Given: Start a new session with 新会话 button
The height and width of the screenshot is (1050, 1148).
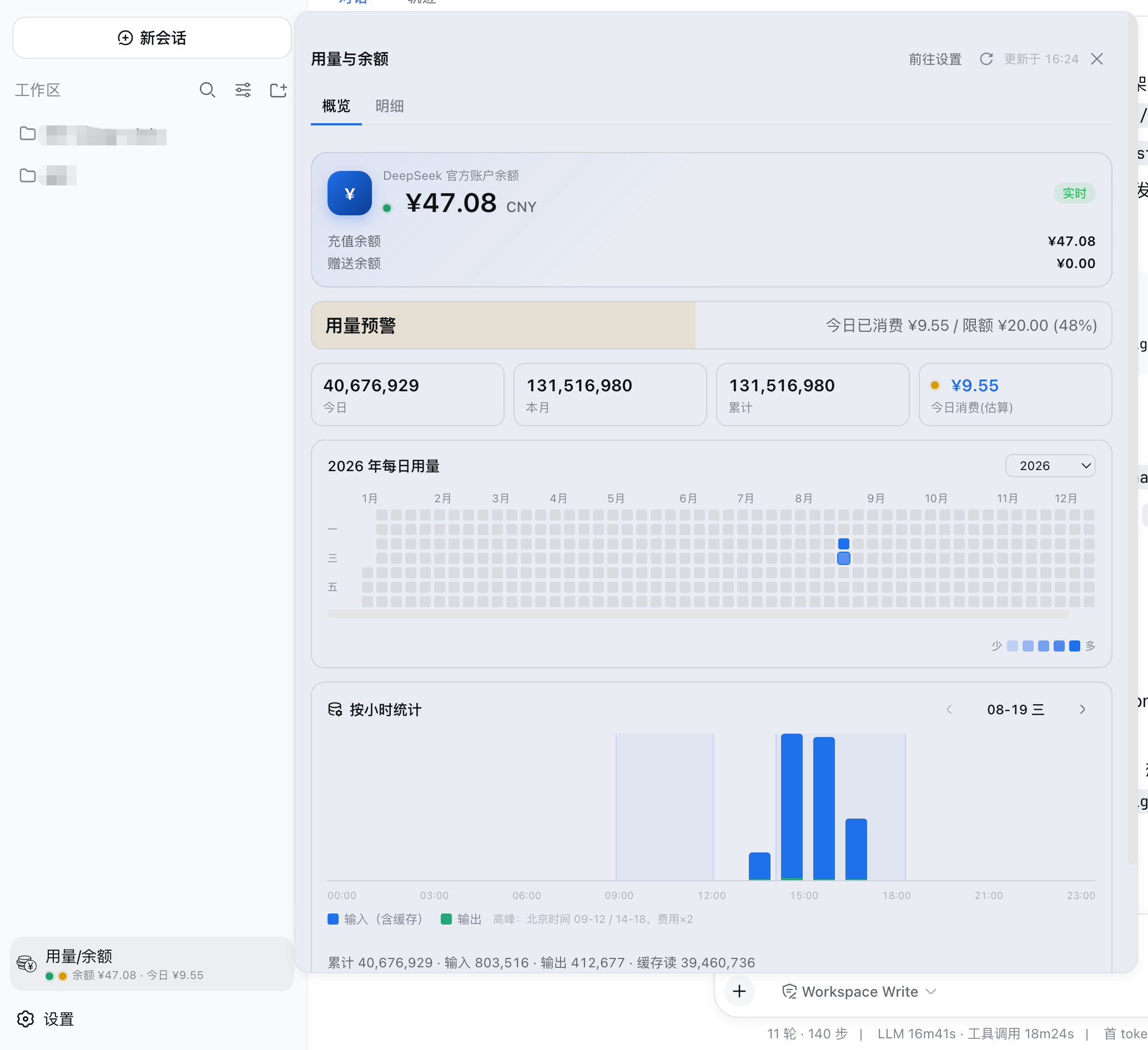Looking at the screenshot, I should click(x=152, y=38).
